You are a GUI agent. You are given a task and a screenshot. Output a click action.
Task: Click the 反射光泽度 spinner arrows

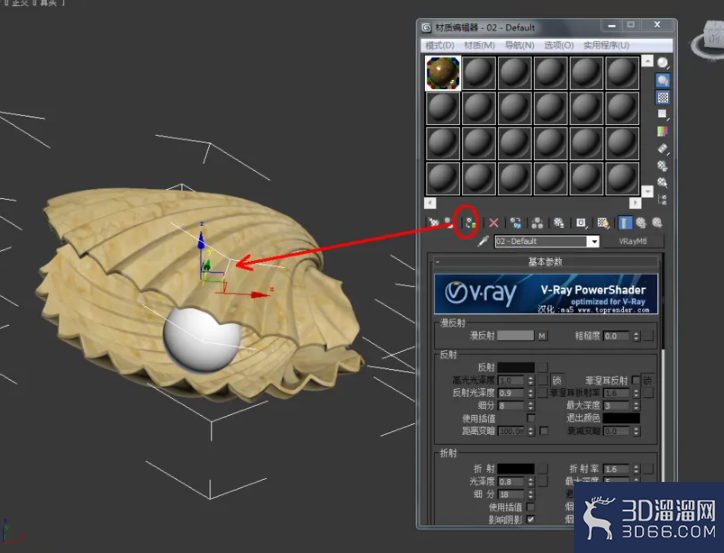click(x=531, y=393)
